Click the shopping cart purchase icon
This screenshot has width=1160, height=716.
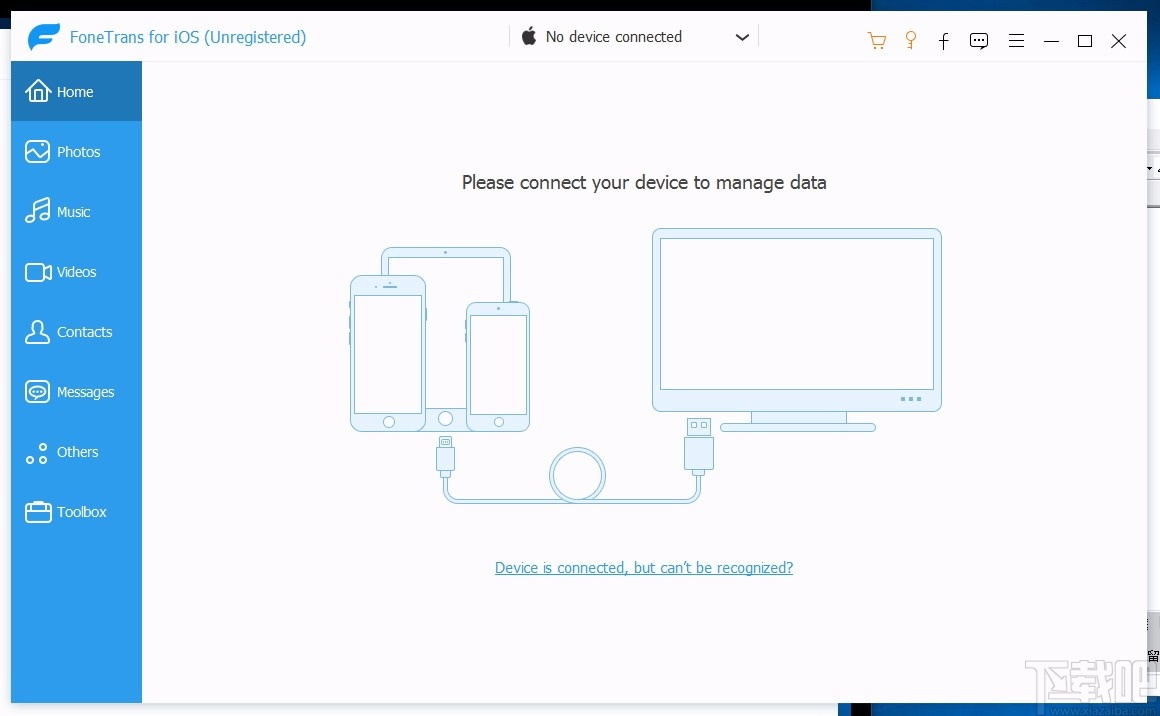[877, 40]
